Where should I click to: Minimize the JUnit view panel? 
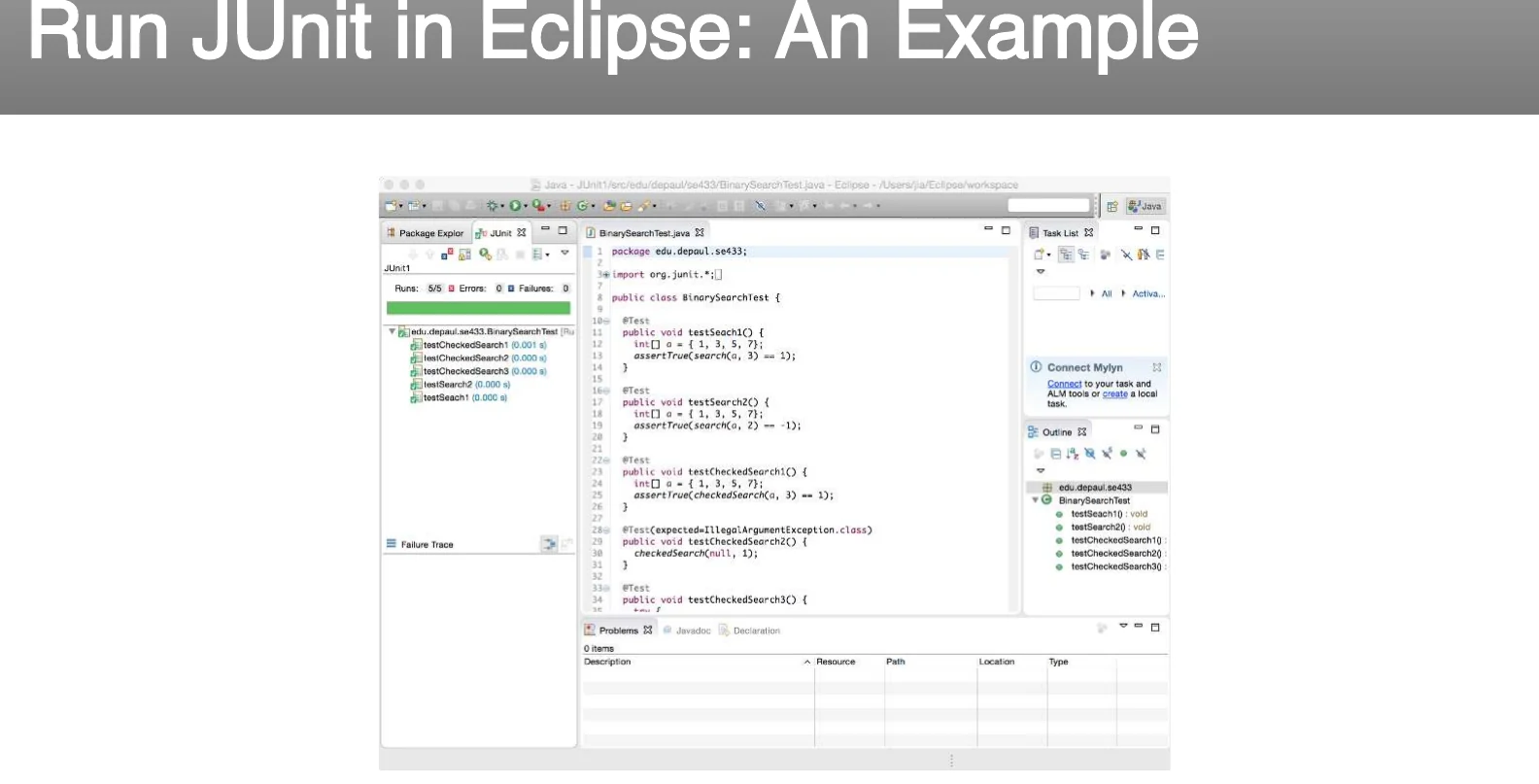(545, 229)
